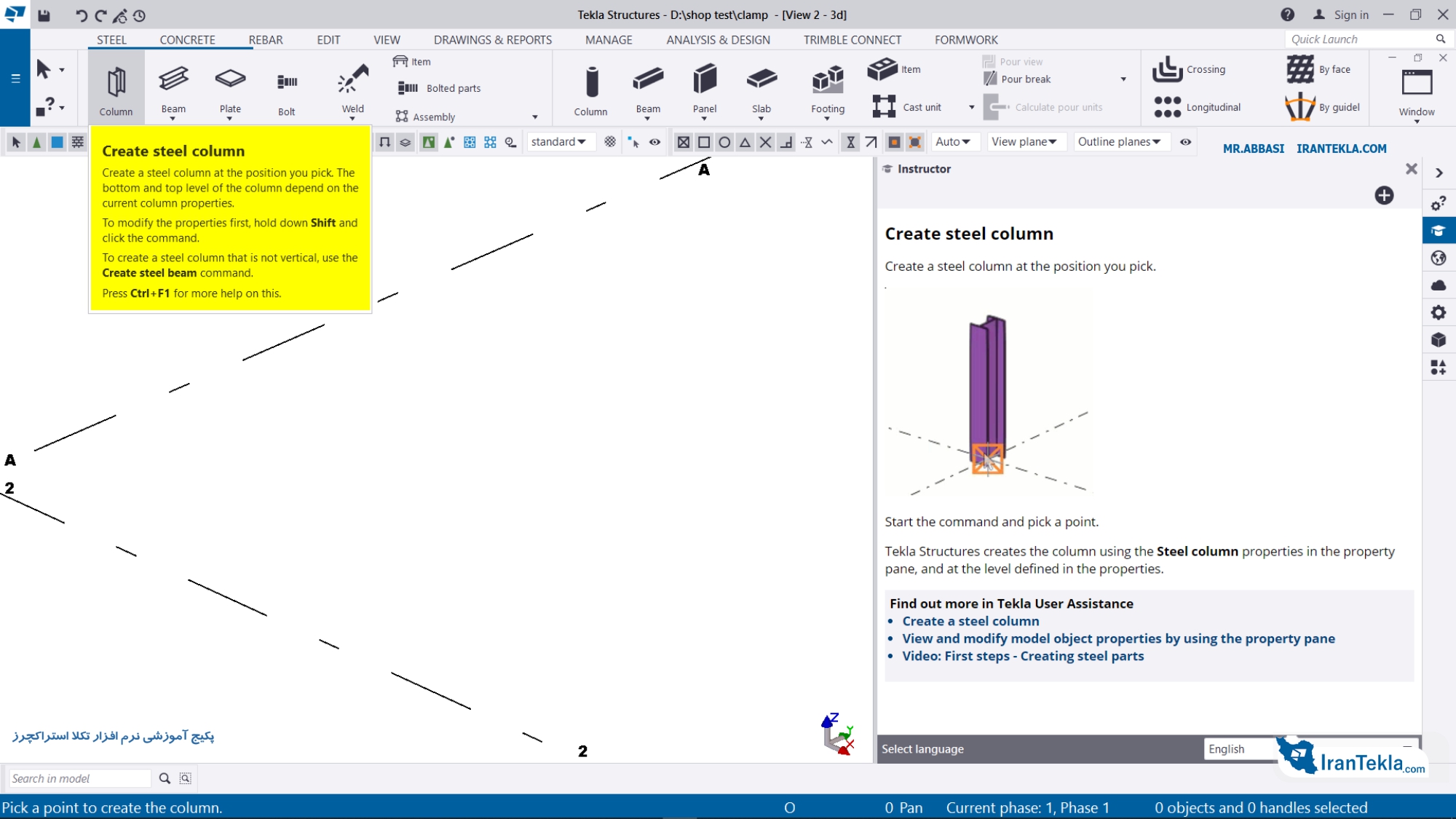This screenshot has width=1456, height=819.
Task: Choose the Longitudinal rebar tool
Action: 1198,107
